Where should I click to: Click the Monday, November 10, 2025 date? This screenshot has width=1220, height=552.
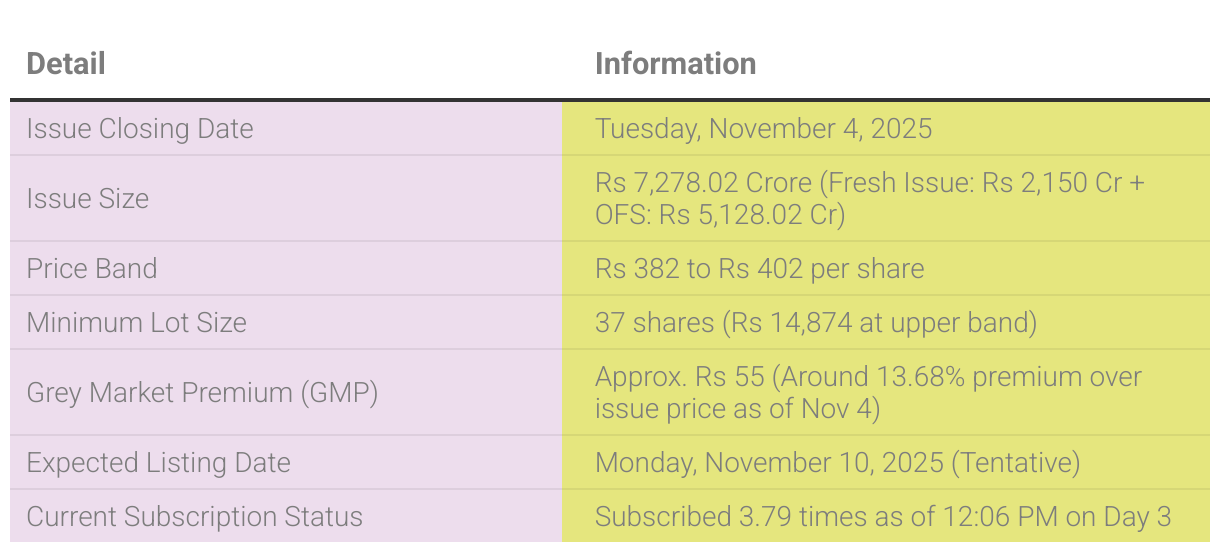point(769,463)
